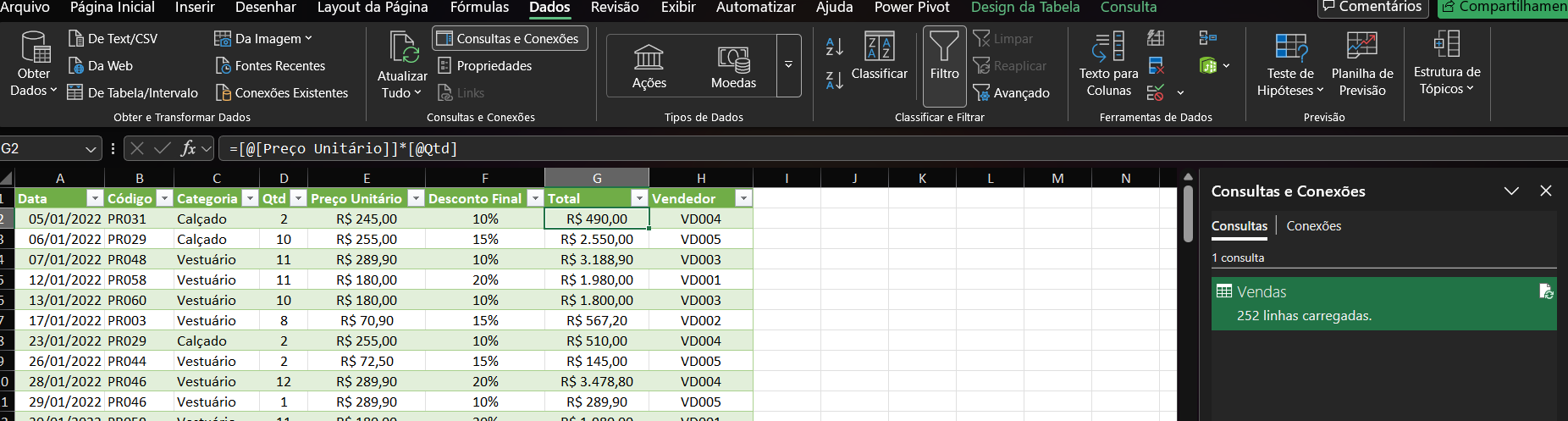Sort descending Z to A
The width and height of the screenshot is (1568, 421).
point(835,80)
